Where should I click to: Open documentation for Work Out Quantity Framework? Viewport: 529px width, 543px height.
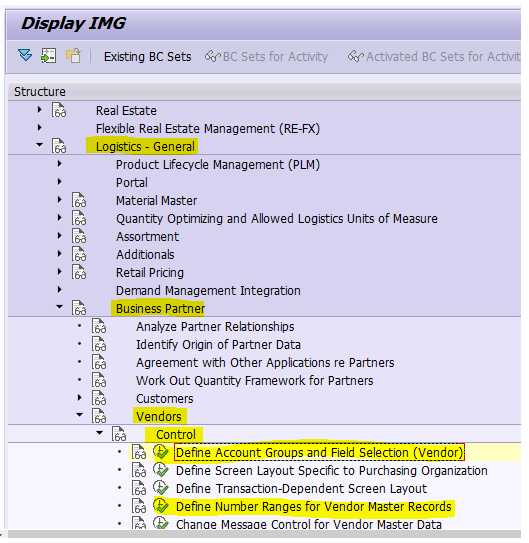(x=99, y=380)
